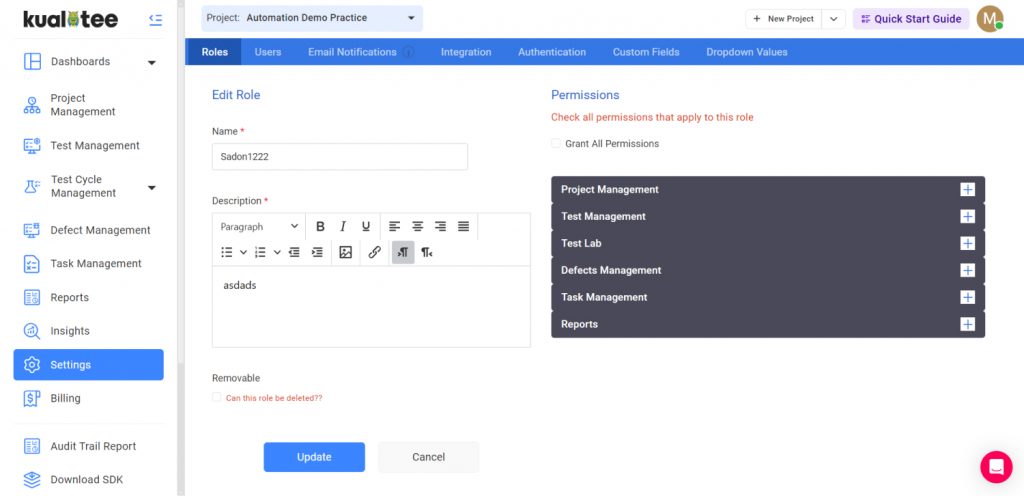The height and width of the screenshot is (496, 1024).
Task: Expand the Project Management permissions
Action: tap(967, 190)
